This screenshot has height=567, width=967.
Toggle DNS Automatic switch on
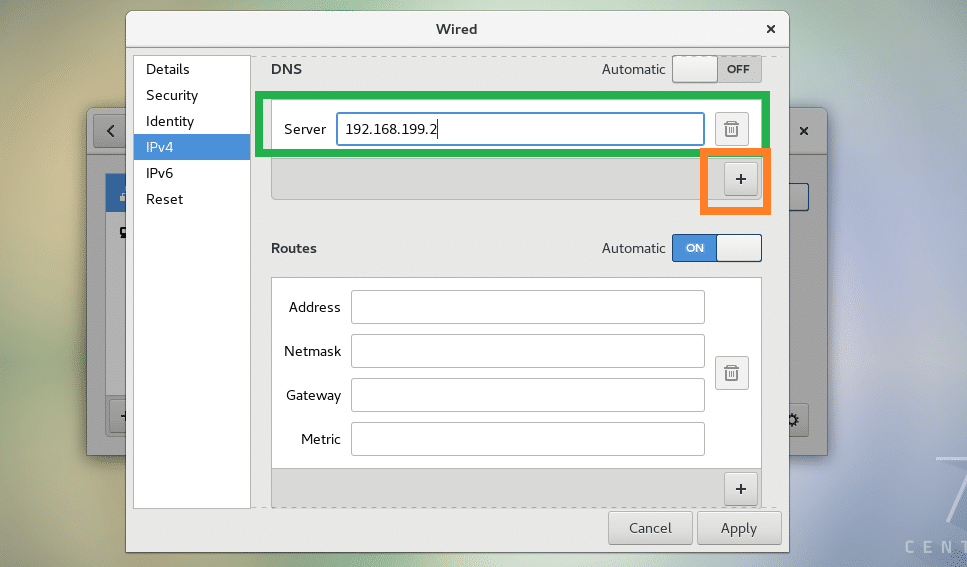[x=716, y=70]
